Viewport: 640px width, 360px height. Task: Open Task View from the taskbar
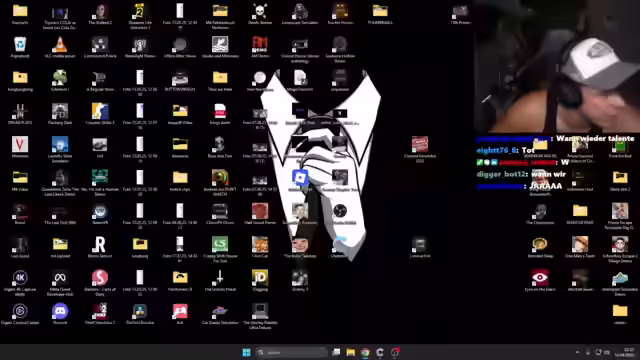336,352
